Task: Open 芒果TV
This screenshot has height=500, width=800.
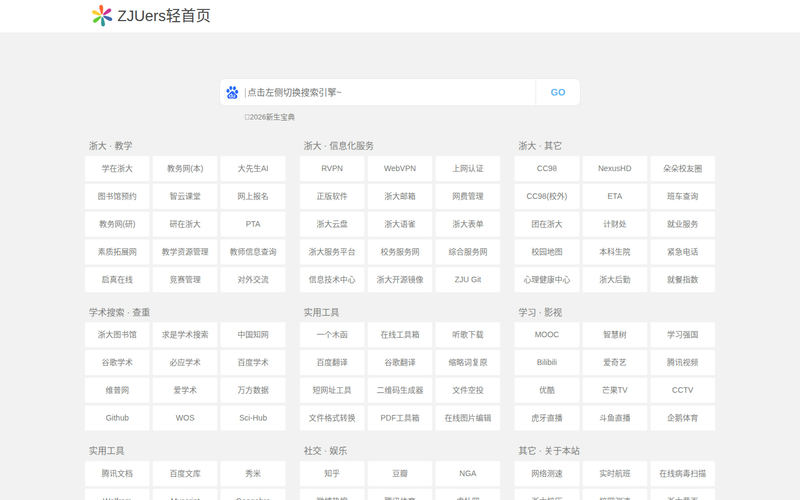Action: [615, 390]
